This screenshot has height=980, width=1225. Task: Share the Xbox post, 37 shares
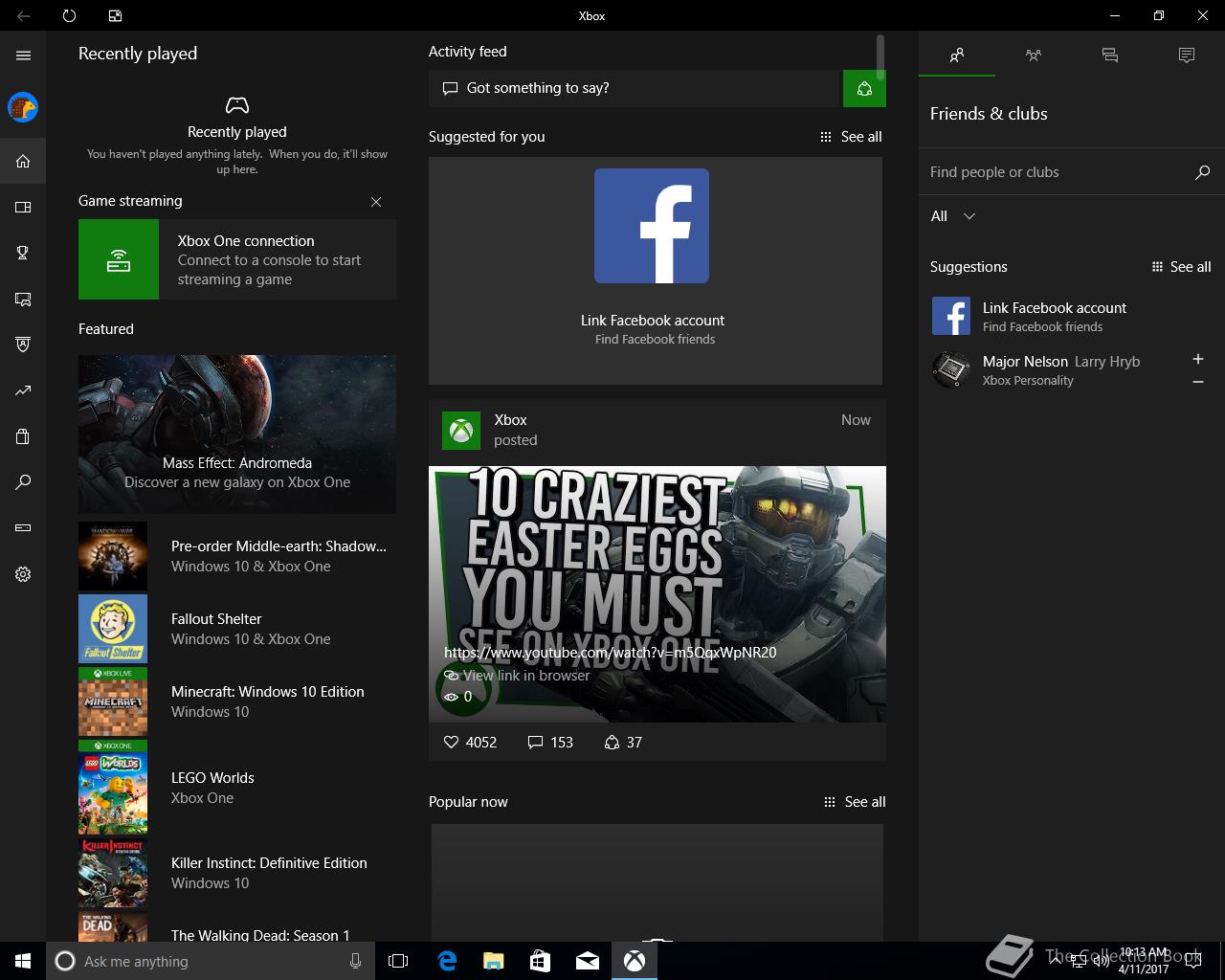pyautogui.click(x=623, y=742)
